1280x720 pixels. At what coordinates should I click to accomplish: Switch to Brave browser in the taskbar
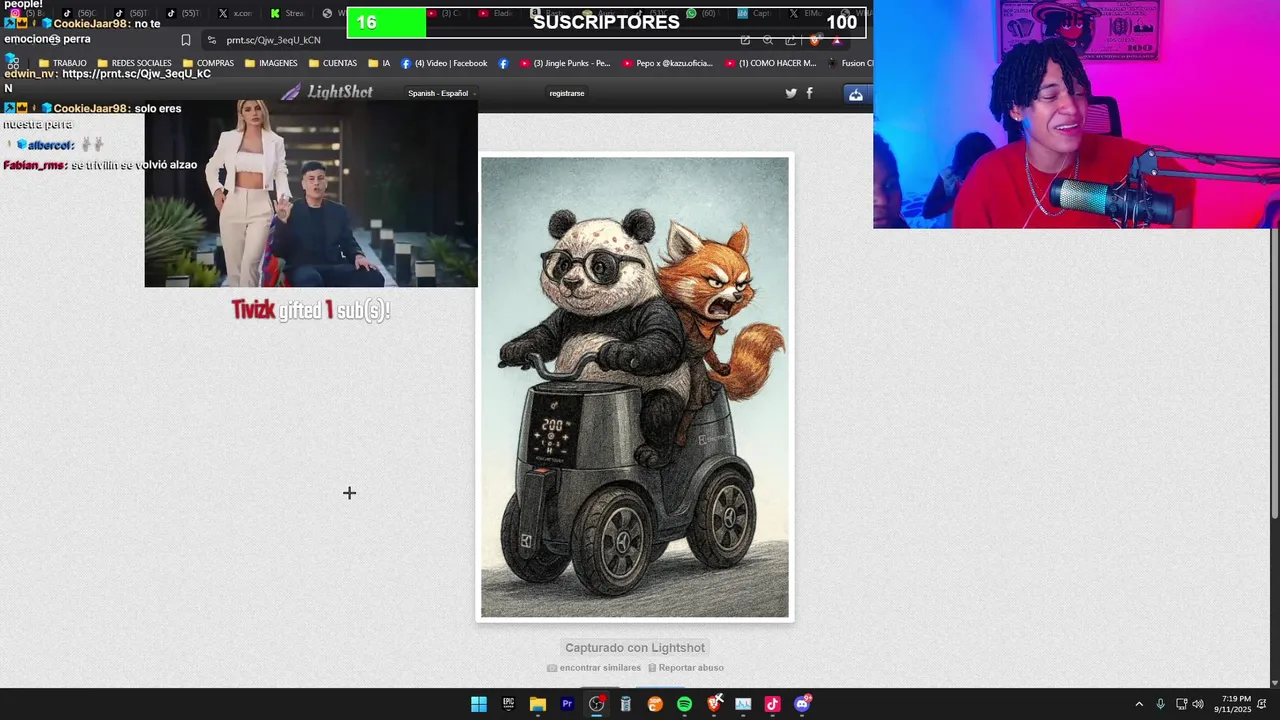714,704
